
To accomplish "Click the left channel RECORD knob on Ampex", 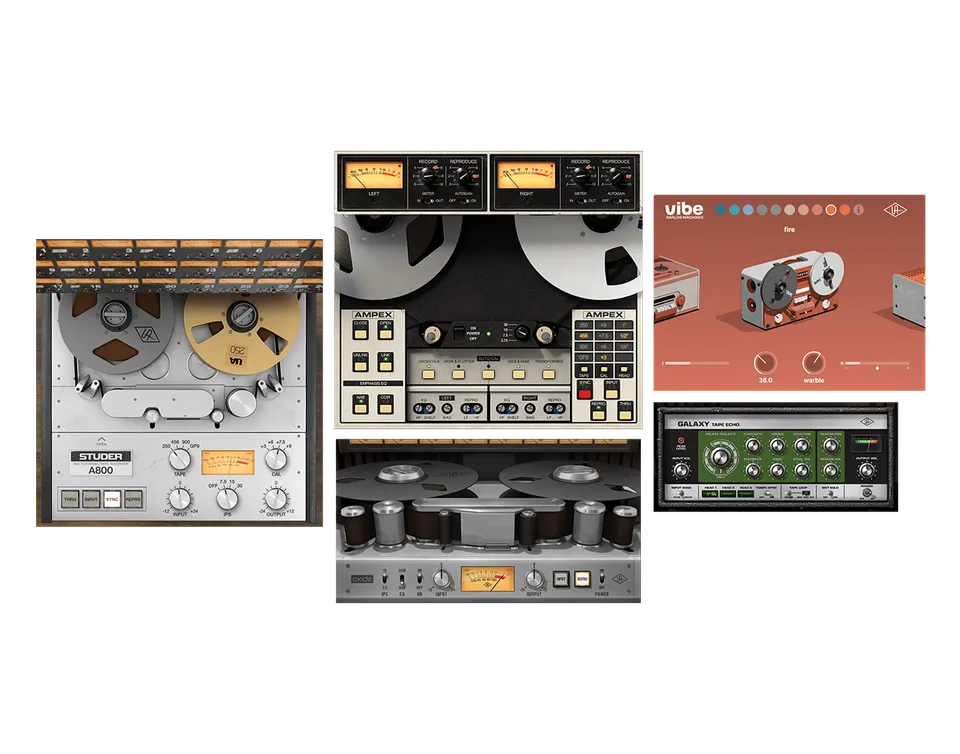I will 429,177.
